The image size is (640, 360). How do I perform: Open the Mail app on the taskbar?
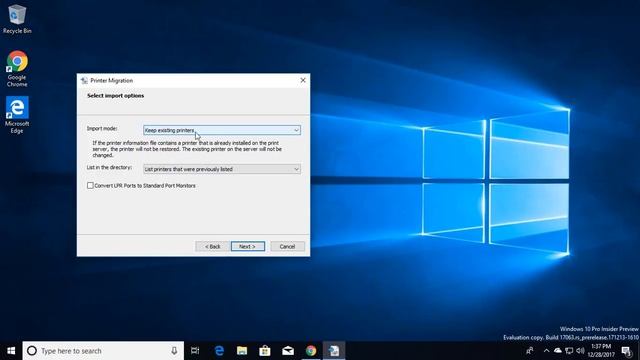tap(288, 351)
